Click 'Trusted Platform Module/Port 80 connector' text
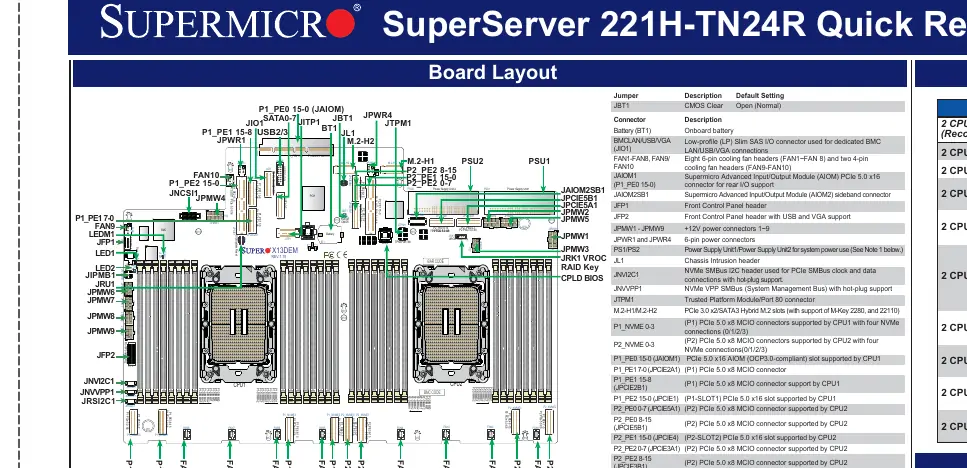 tap(749, 300)
